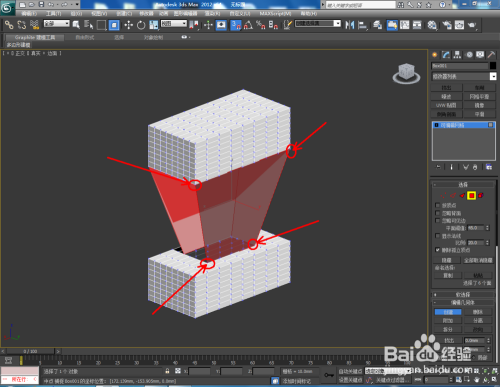Open the Curve Editor icon
The width and height of the screenshot is (500, 387).
coord(405,25)
